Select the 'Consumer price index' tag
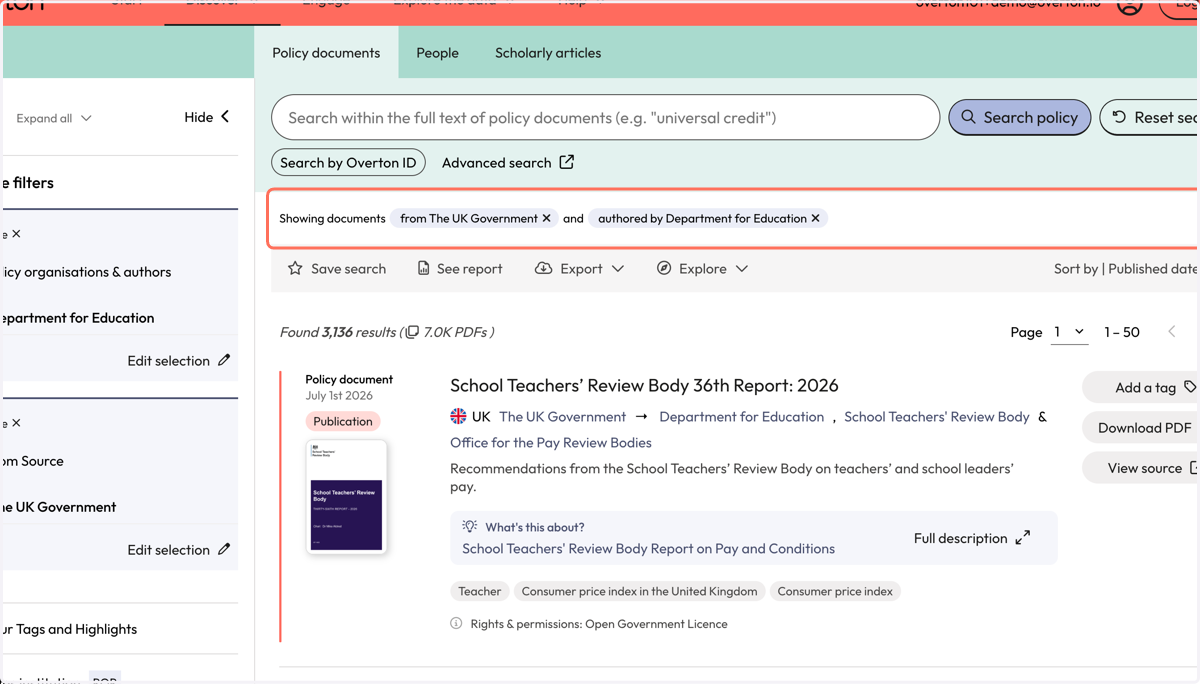Screen dimensions: 1200x684 click(x=835, y=591)
